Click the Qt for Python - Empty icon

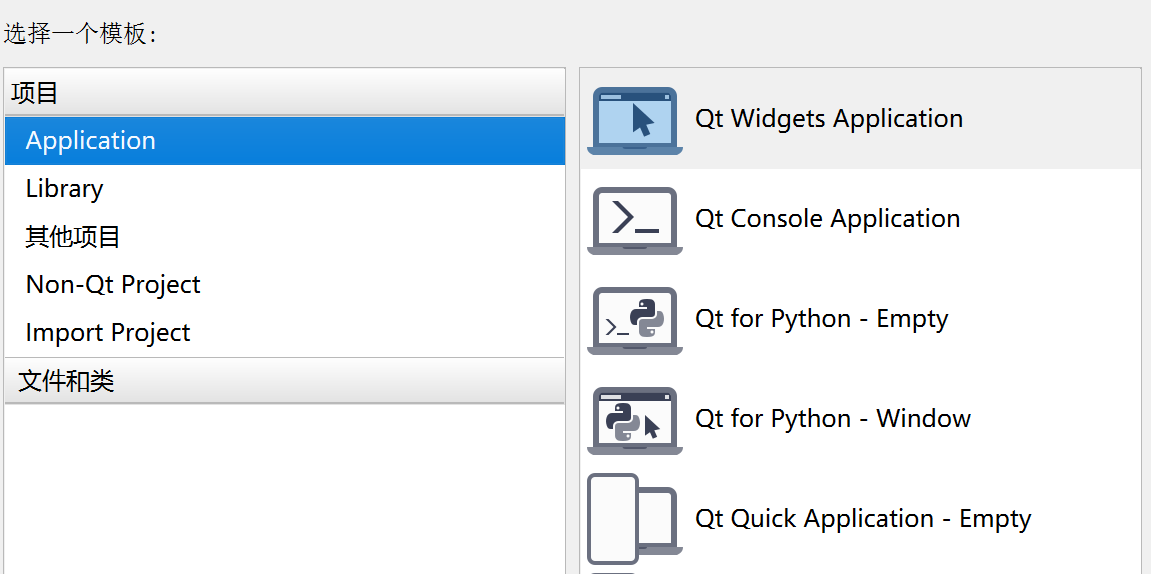click(635, 320)
